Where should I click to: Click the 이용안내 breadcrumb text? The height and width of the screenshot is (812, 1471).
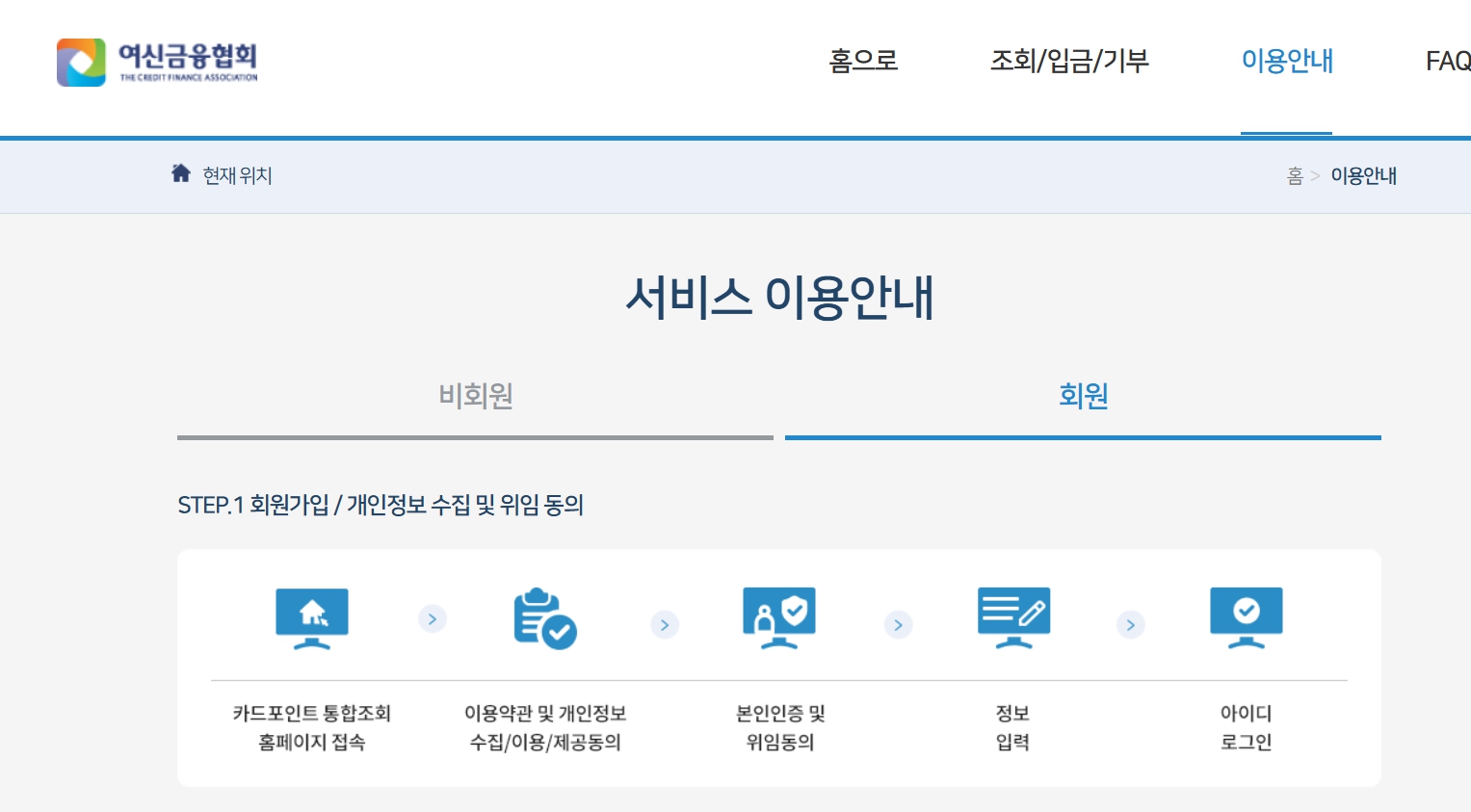click(1363, 175)
